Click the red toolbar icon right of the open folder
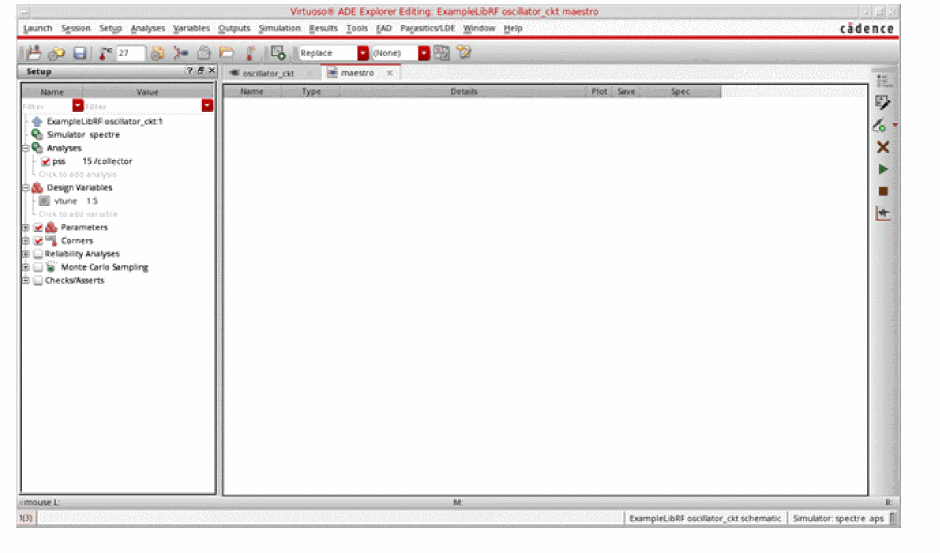Screen dimensions: 940x553 [250, 53]
